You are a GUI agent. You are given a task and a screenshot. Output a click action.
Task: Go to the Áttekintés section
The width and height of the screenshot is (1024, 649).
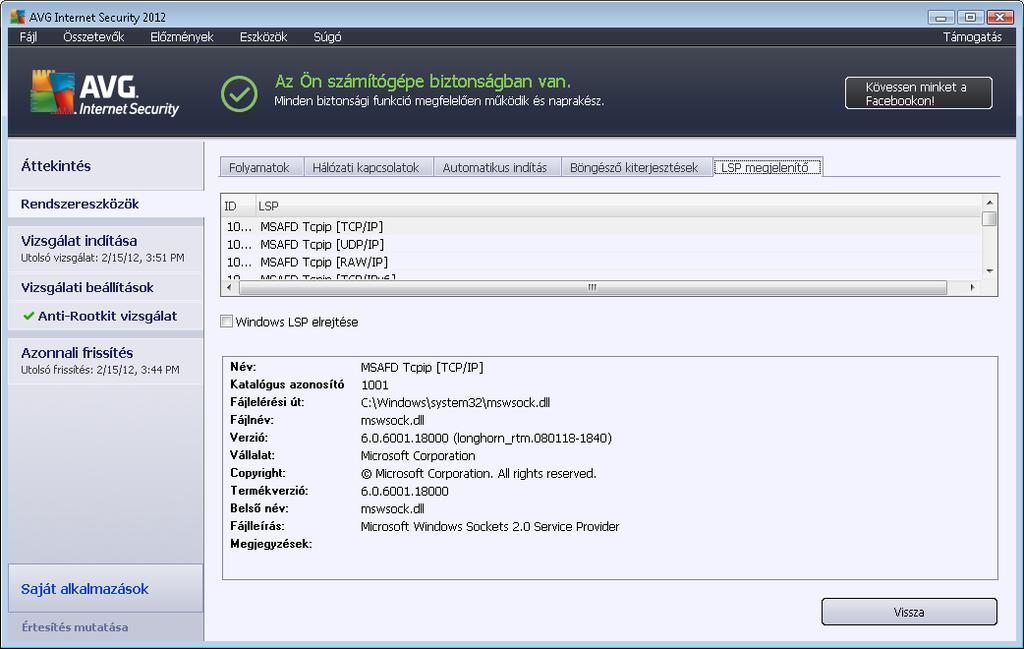click(106, 166)
